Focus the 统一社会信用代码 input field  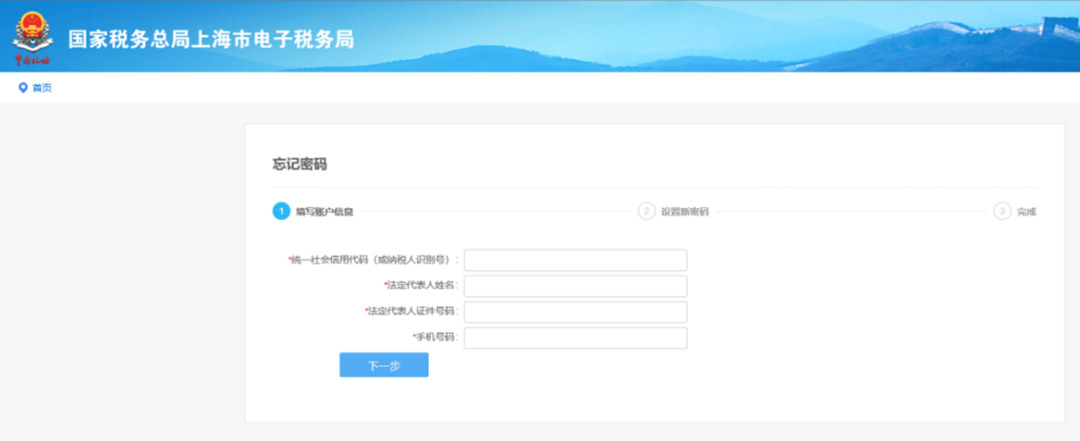[575, 260]
